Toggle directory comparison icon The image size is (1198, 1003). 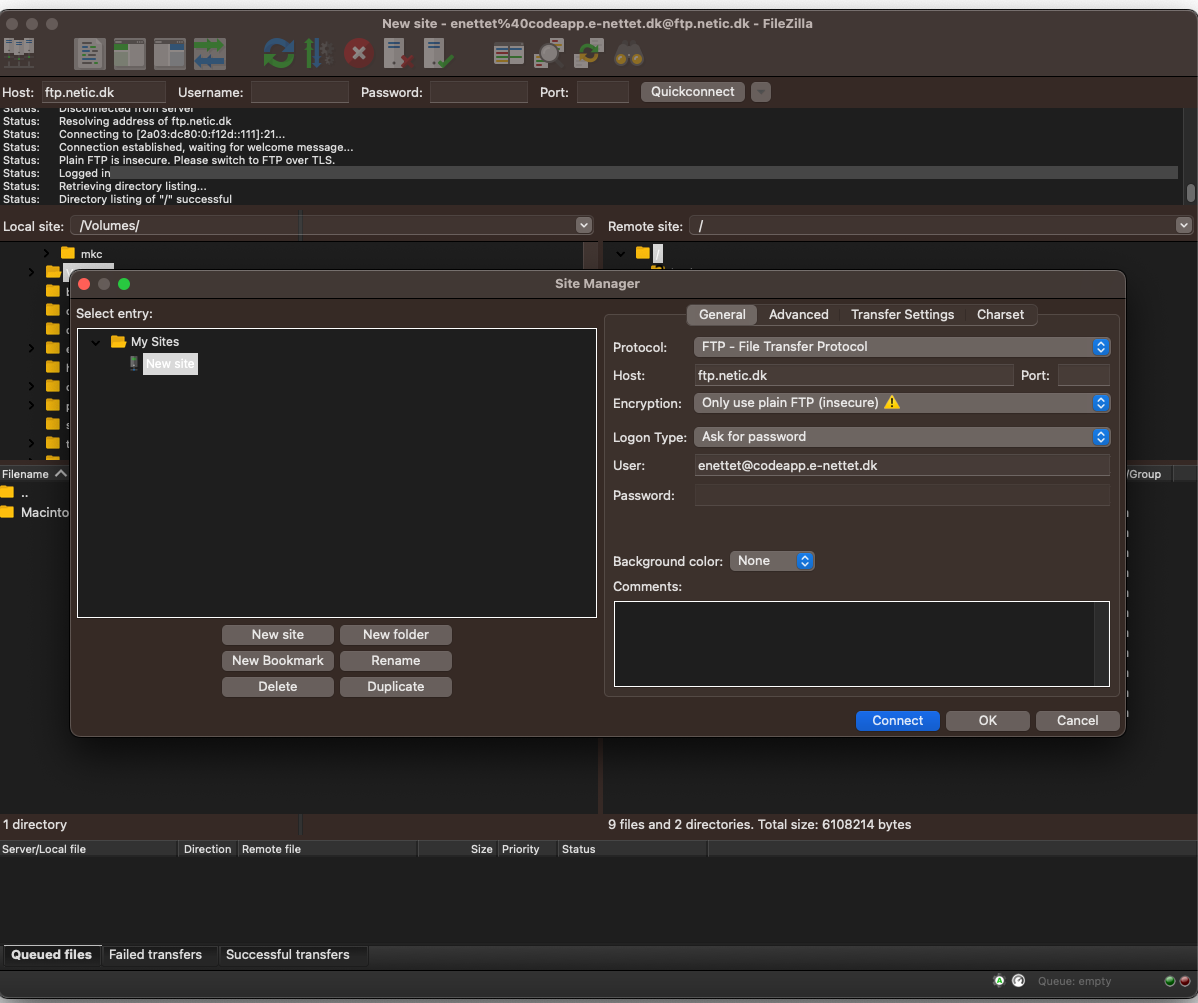pyautogui.click(x=549, y=53)
